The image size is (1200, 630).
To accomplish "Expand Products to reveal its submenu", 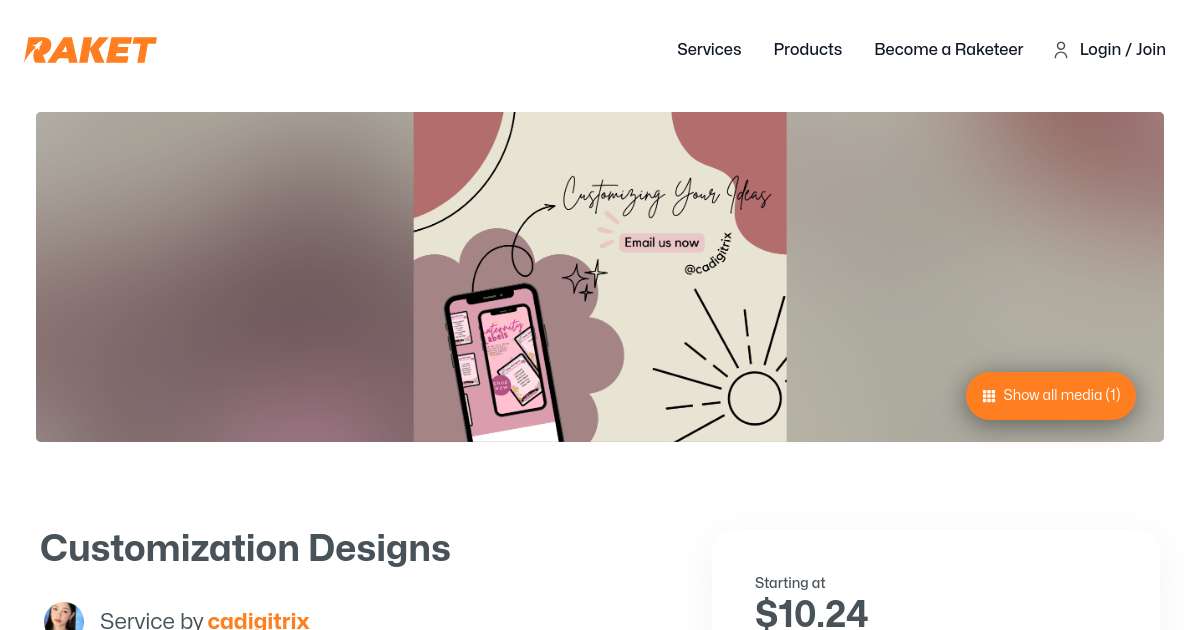I will (x=808, y=50).
